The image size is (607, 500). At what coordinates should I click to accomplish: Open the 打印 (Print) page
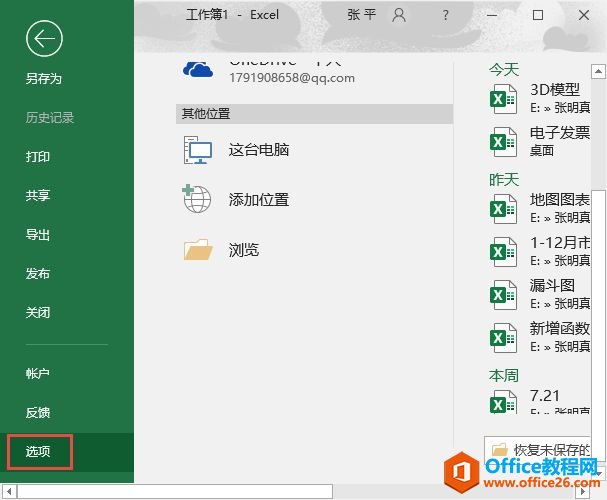tap(38, 157)
